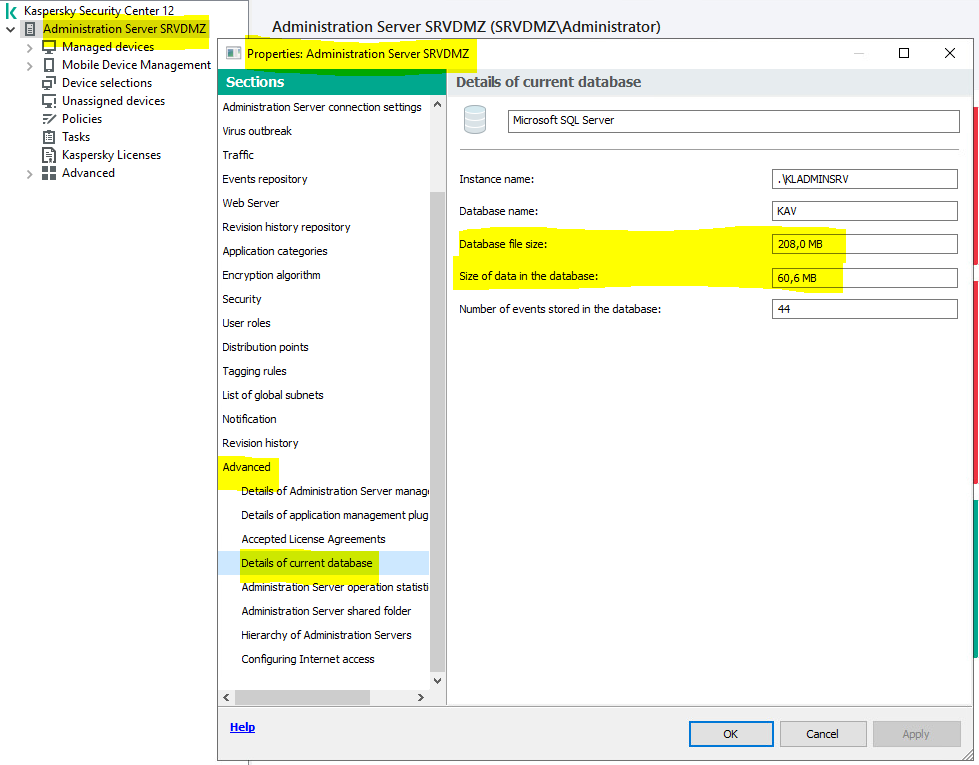Open Unassigned devices in tree
Viewport: 979px width, 765px height.
point(113,101)
